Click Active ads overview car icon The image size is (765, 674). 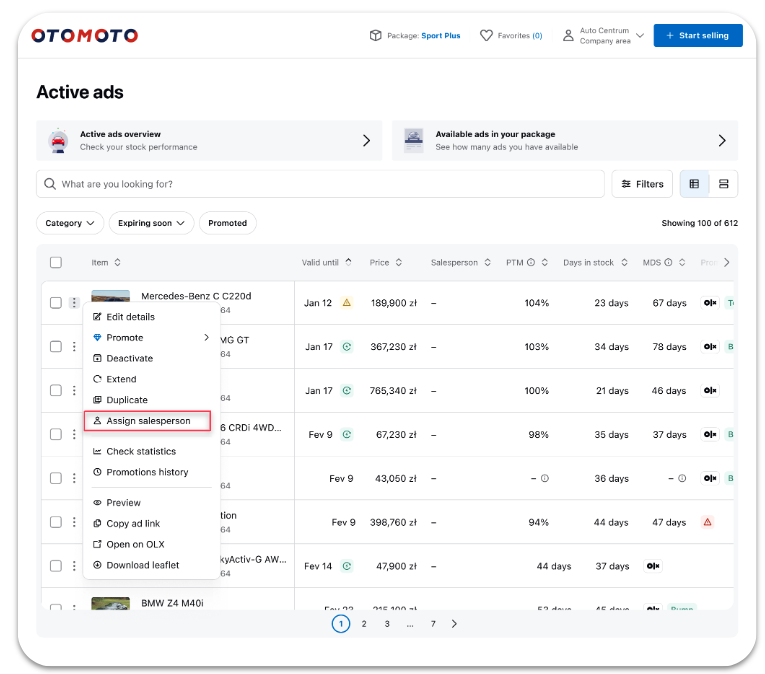coord(59,141)
